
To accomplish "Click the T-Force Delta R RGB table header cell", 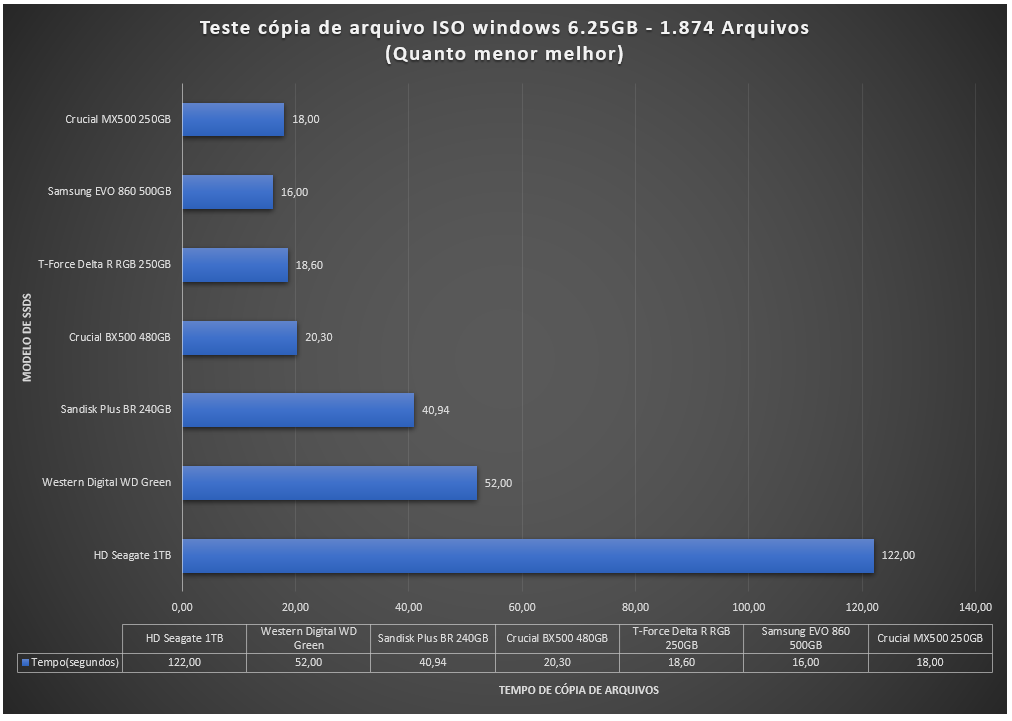I will click(682, 639).
